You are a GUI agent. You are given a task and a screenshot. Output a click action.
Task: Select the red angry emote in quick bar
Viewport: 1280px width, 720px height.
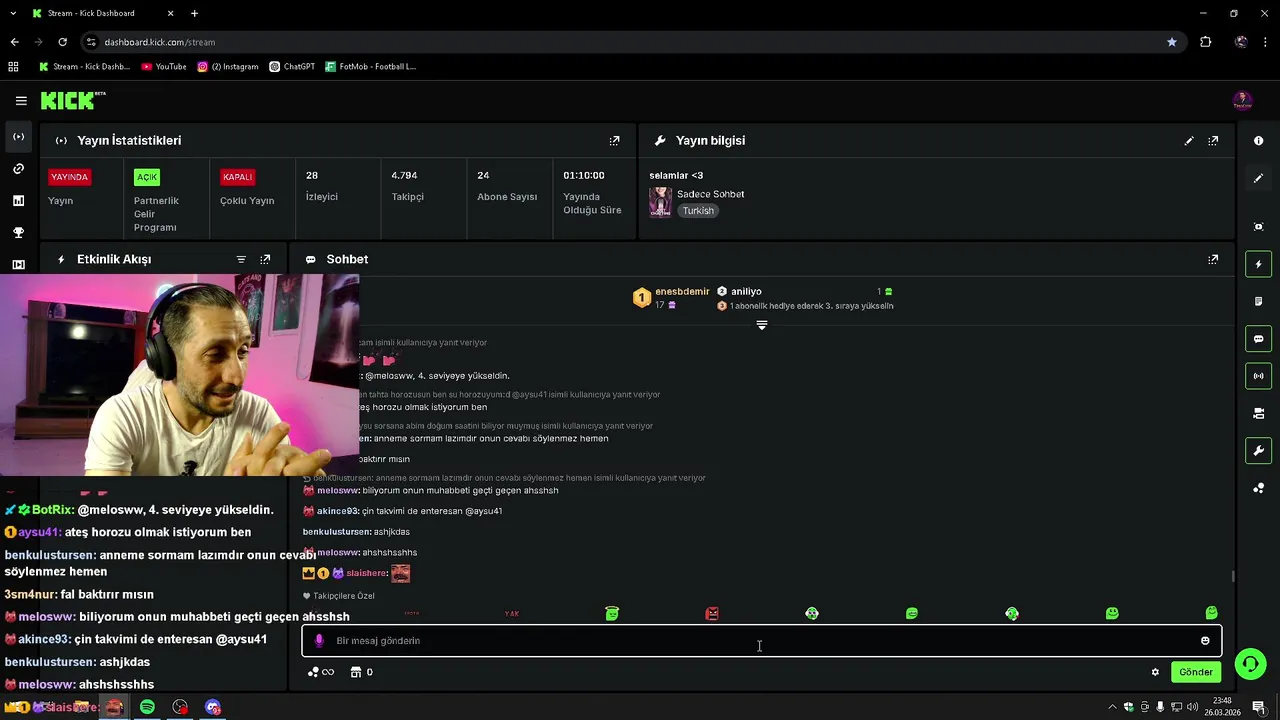point(712,614)
